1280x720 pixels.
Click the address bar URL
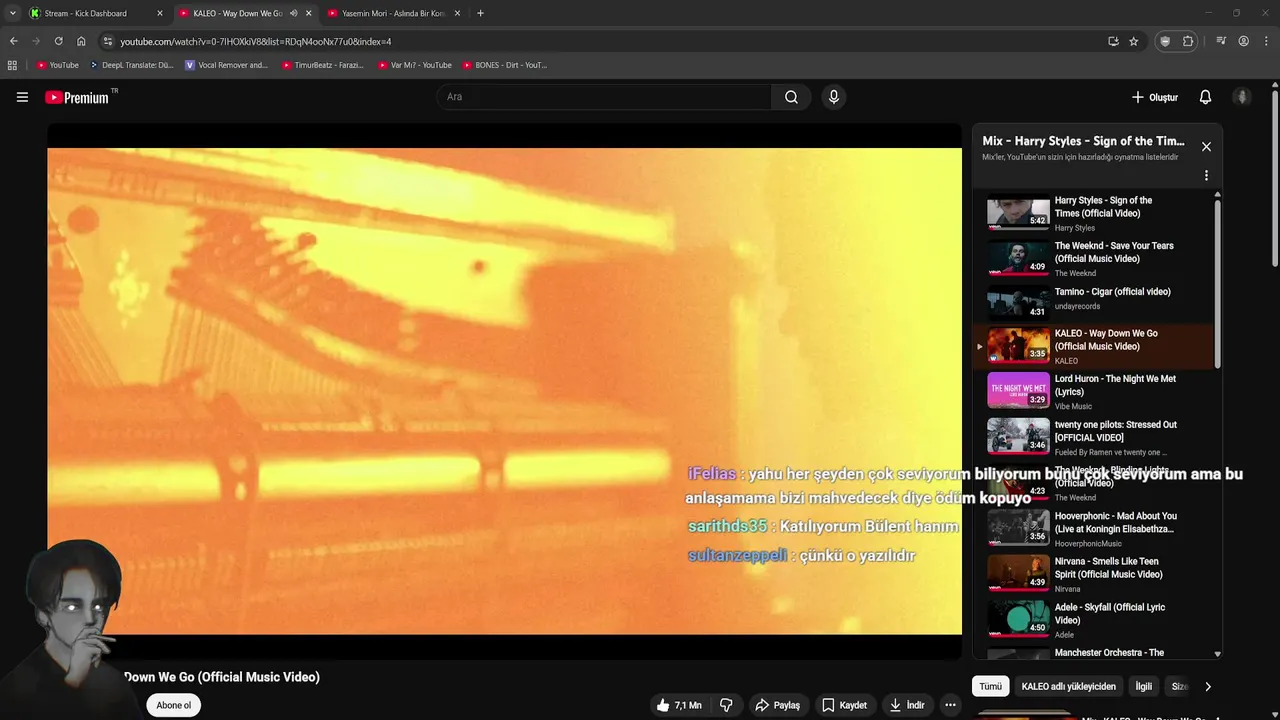[x=256, y=41]
